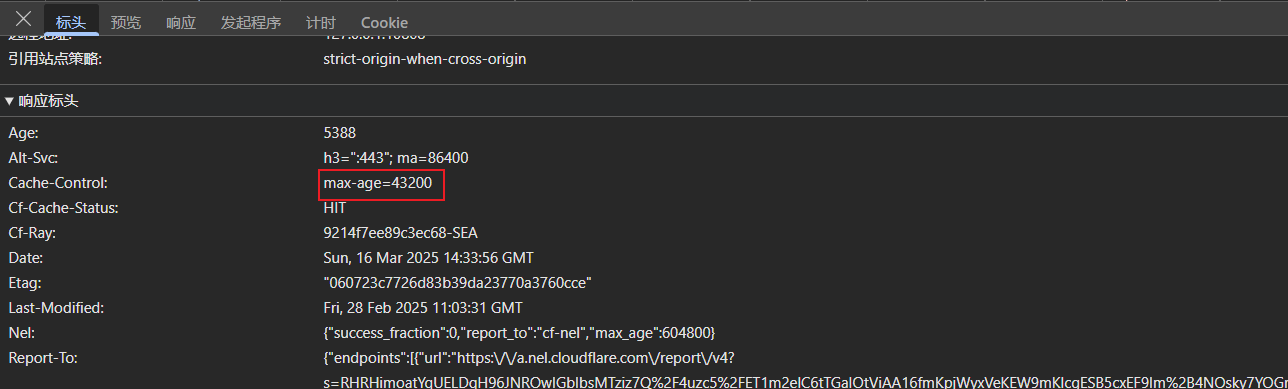Select the Fri, 28 Feb 2025 value

[423, 308]
